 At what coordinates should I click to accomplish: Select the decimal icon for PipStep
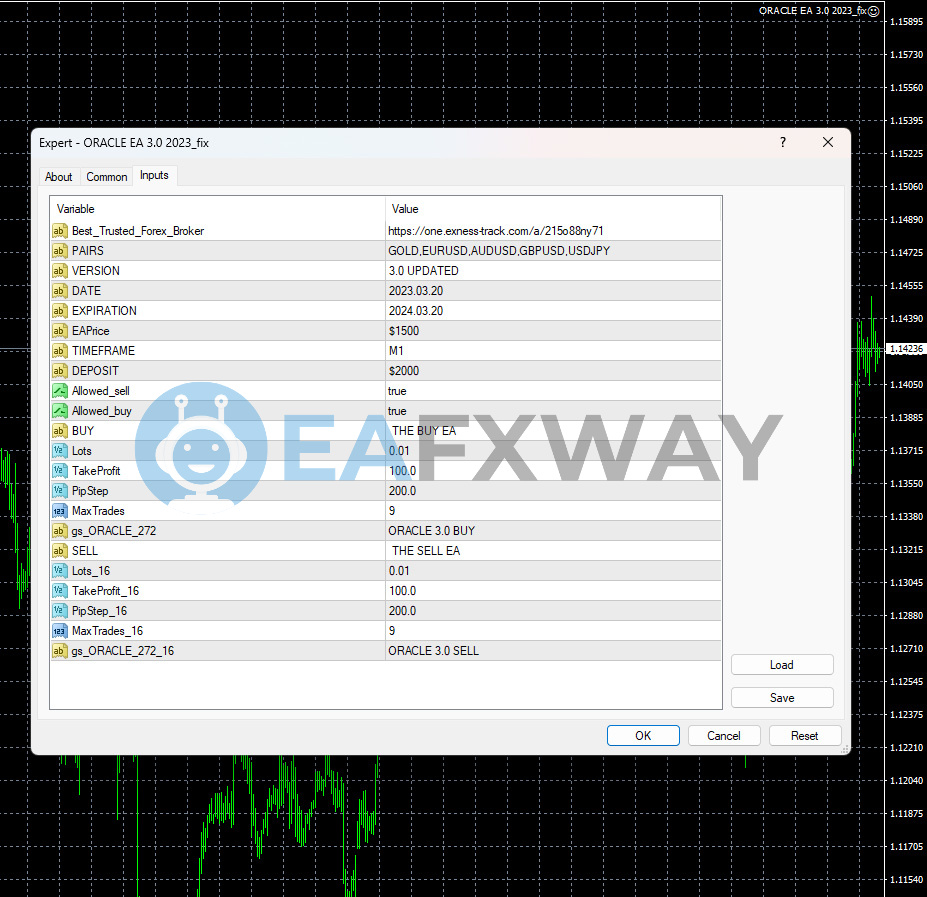click(x=60, y=491)
